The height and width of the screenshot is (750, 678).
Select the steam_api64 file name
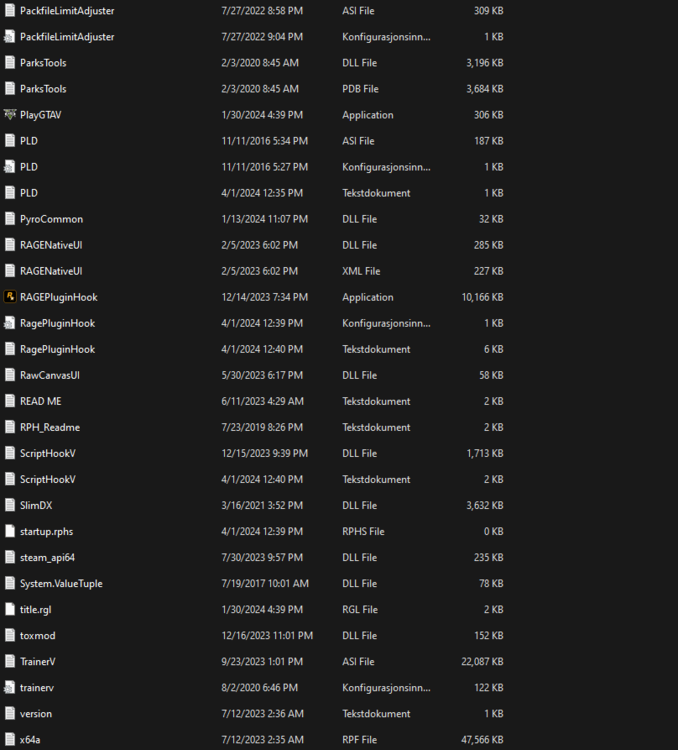point(47,558)
